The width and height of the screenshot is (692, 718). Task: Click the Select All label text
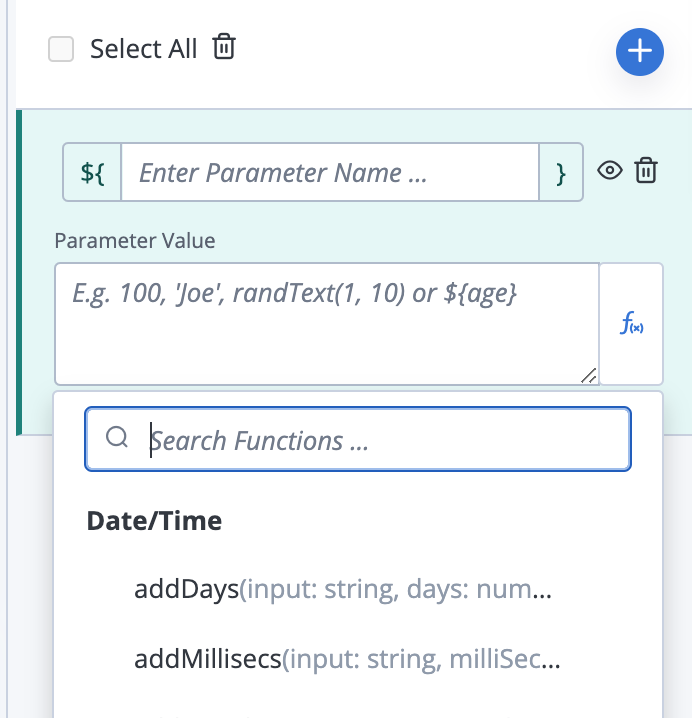pos(143,49)
